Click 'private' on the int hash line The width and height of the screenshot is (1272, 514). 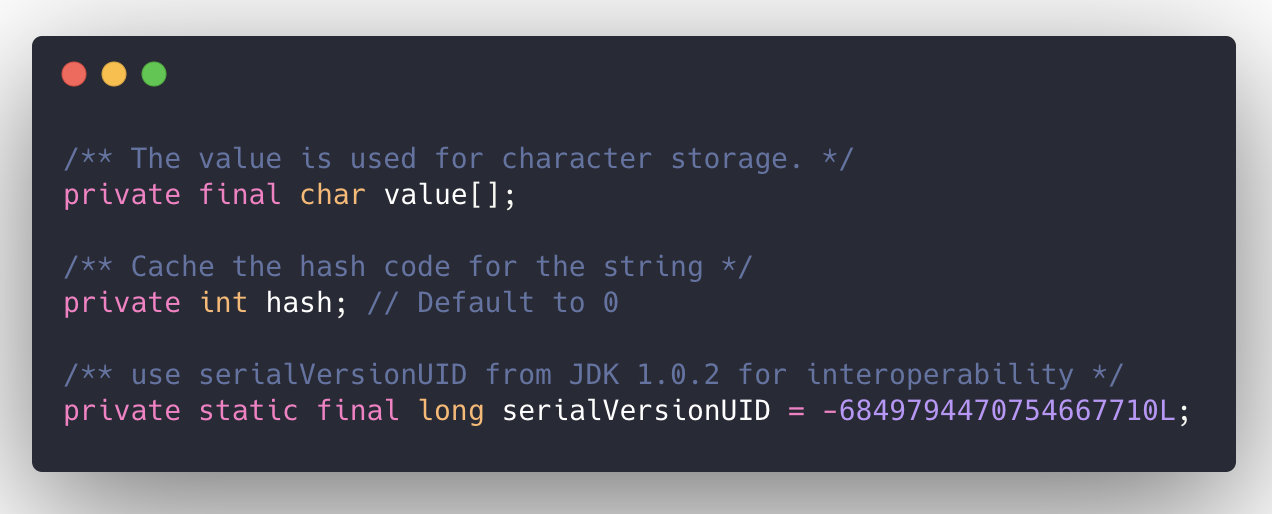click(x=122, y=302)
